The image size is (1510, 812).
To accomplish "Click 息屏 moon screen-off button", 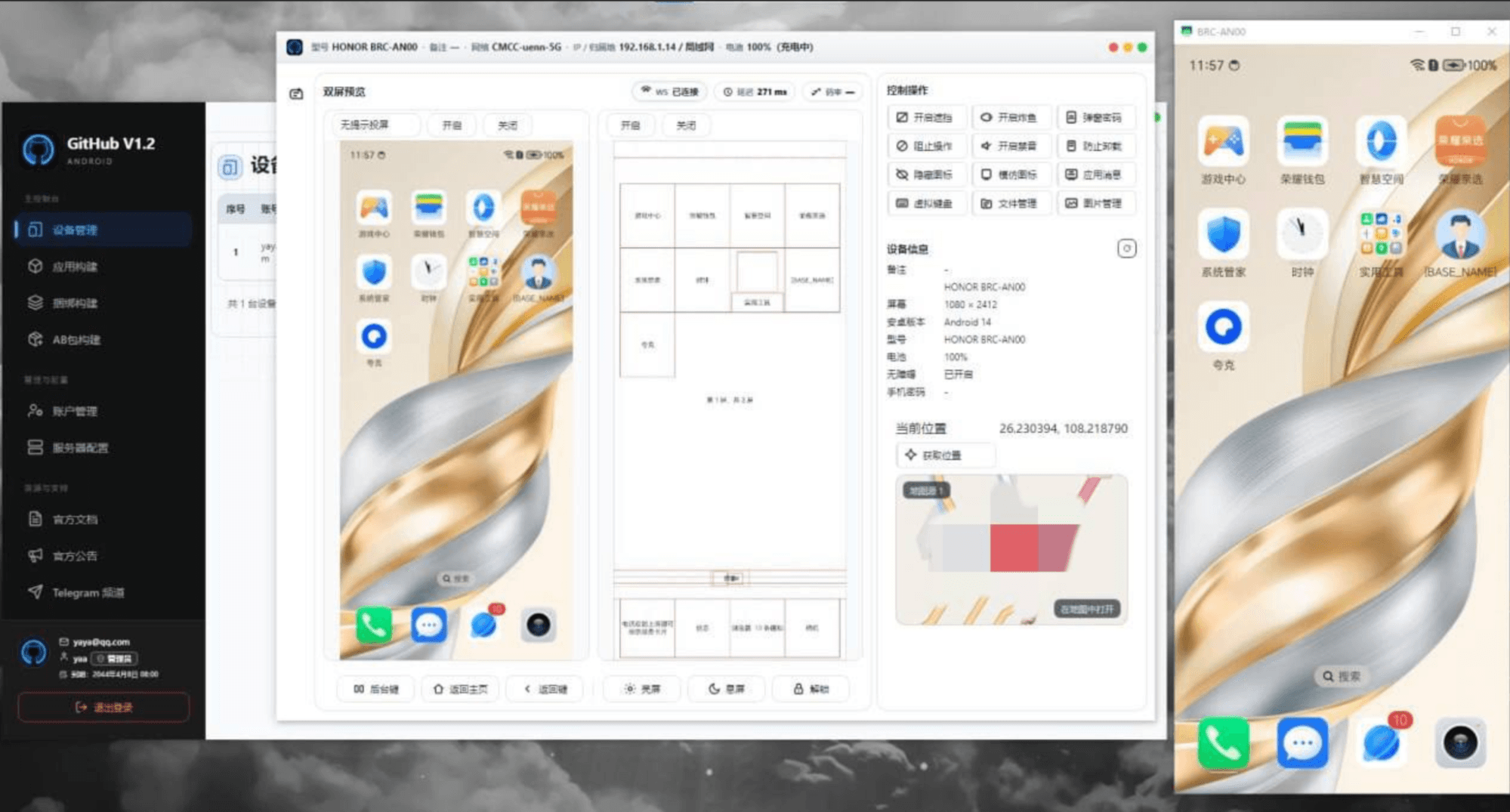I will click(x=726, y=689).
